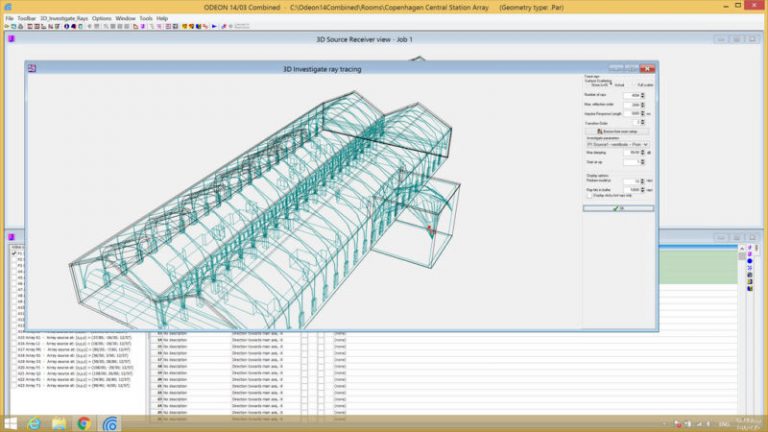This screenshot has height=432, width=768.
Task: Click the Windows Start button
Action: pos(10,423)
